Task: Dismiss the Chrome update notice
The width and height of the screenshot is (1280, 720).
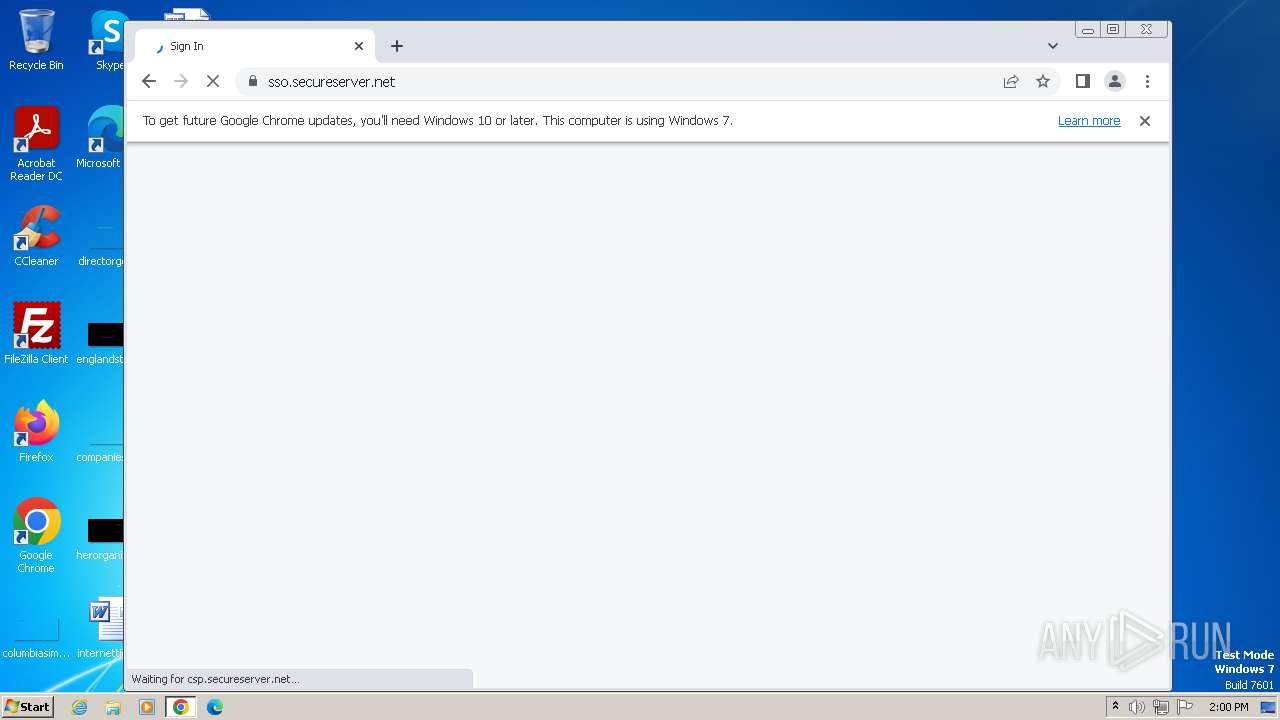Action: (x=1145, y=121)
